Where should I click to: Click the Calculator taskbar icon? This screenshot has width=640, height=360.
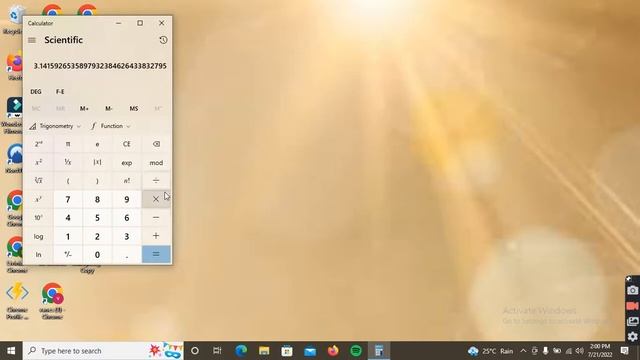379,351
